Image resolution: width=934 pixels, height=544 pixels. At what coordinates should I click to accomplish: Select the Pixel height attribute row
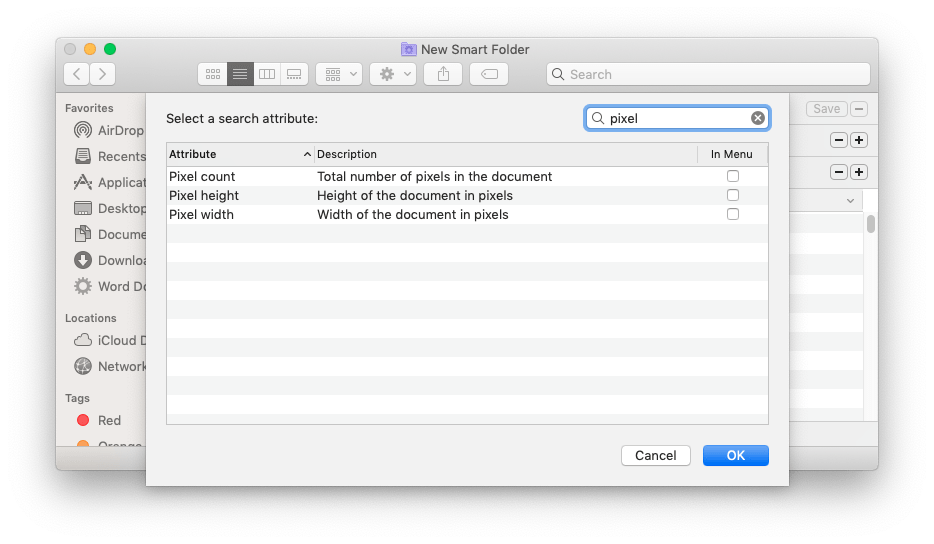click(468, 195)
